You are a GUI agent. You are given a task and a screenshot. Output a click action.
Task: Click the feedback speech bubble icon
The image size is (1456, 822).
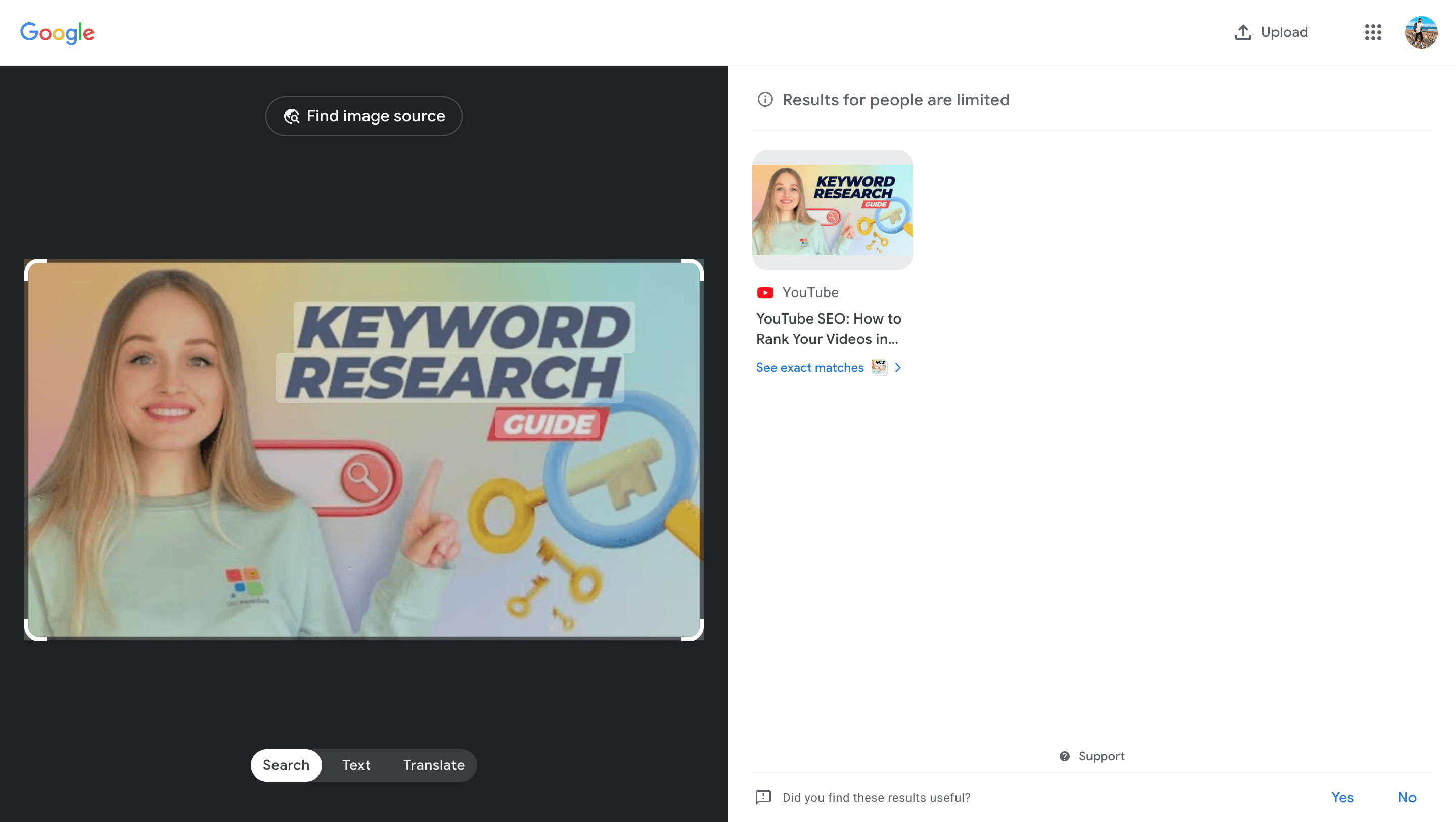pos(763,797)
